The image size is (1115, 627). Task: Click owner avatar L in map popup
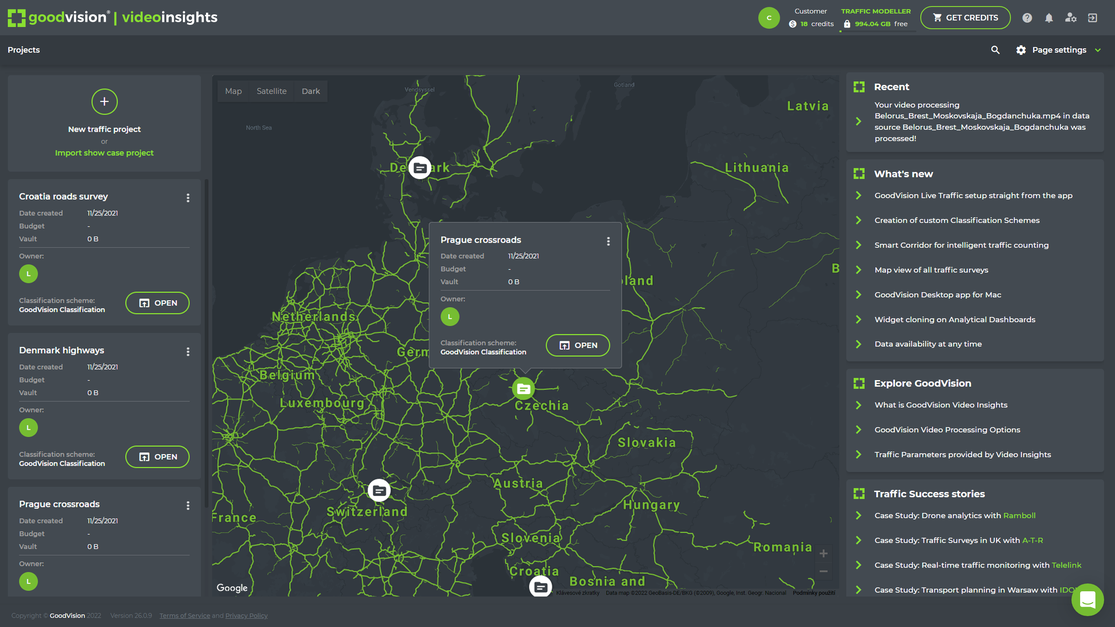pos(450,316)
